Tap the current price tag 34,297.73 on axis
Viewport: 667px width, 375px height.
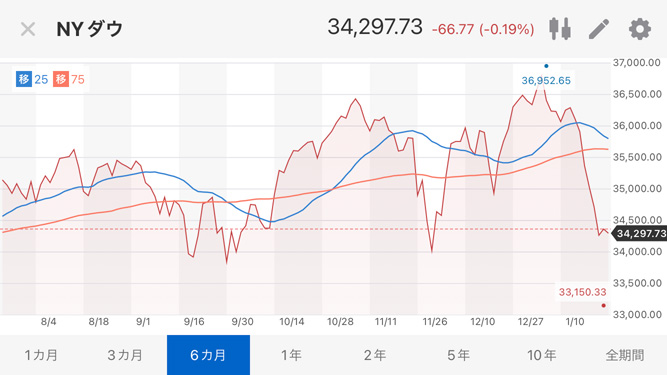click(x=640, y=233)
